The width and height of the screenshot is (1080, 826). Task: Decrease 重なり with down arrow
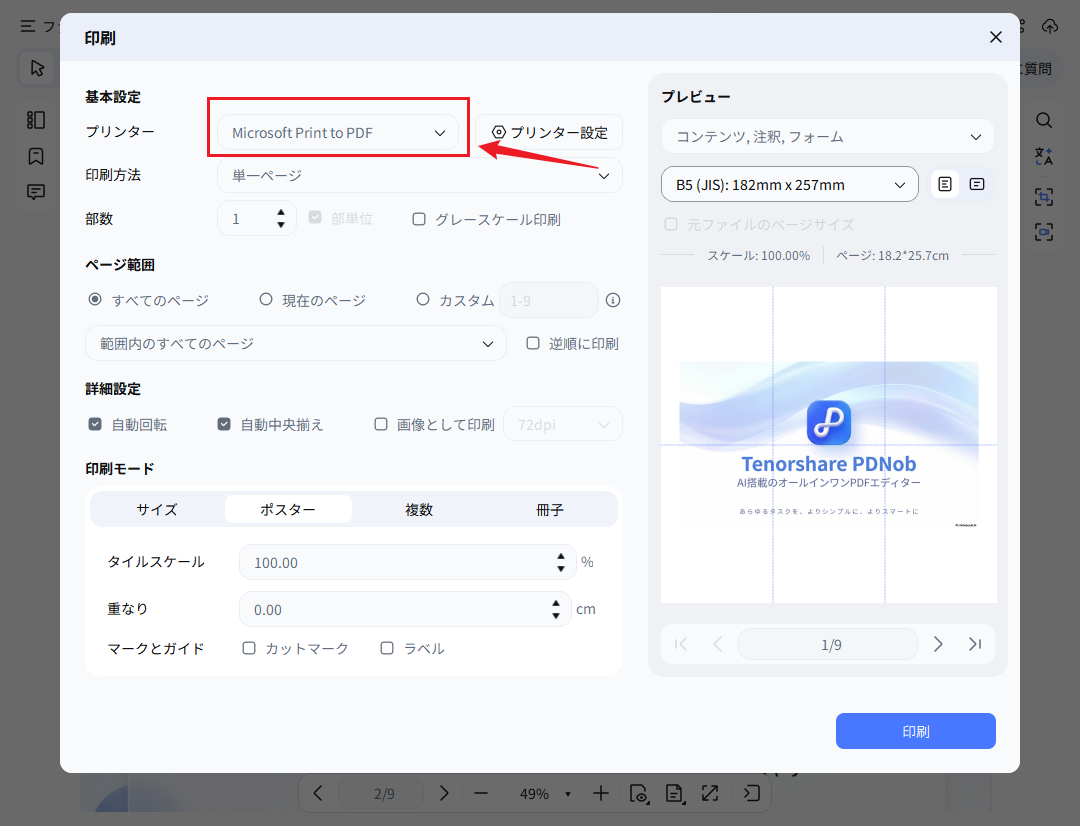[556, 615]
